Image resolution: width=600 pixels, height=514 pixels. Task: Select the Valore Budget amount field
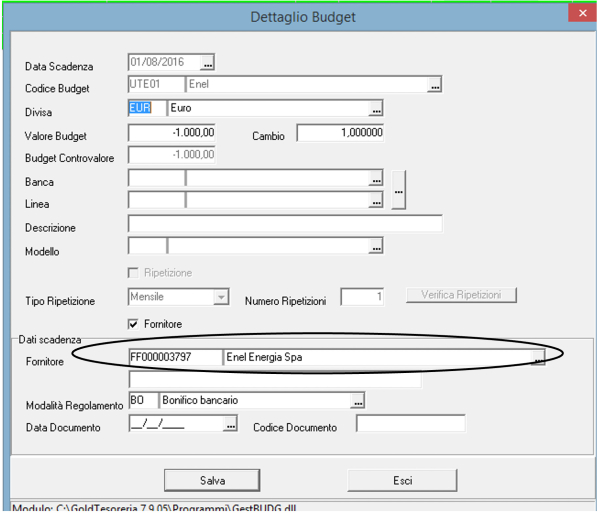click(x=172, y=133)
